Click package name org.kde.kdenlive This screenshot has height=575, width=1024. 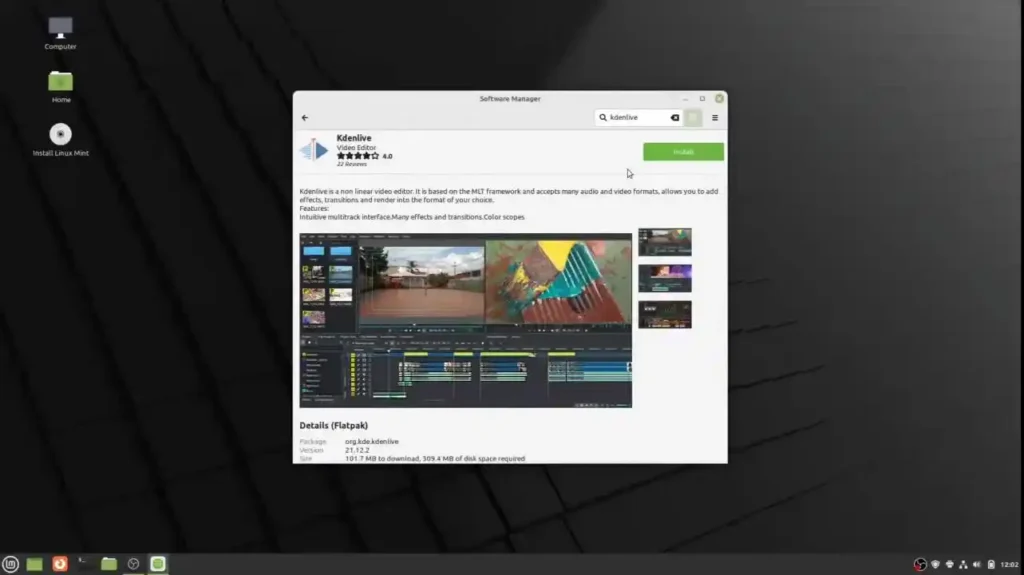click(372, 442)
